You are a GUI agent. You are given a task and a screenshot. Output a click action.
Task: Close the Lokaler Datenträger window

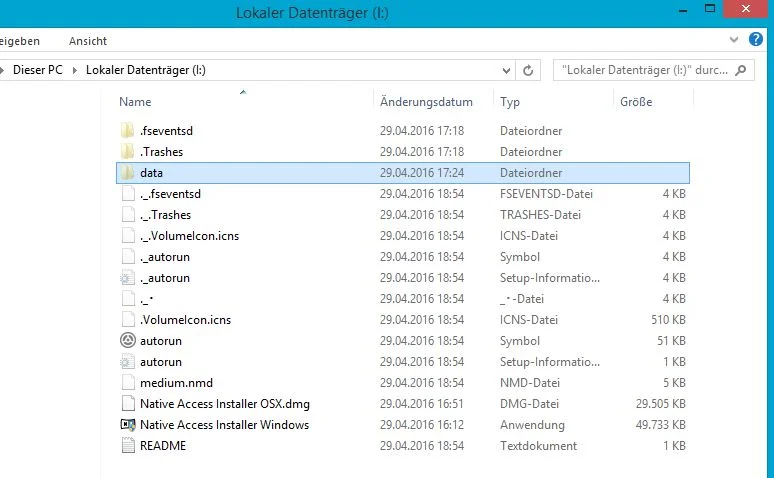pos(745,9)
